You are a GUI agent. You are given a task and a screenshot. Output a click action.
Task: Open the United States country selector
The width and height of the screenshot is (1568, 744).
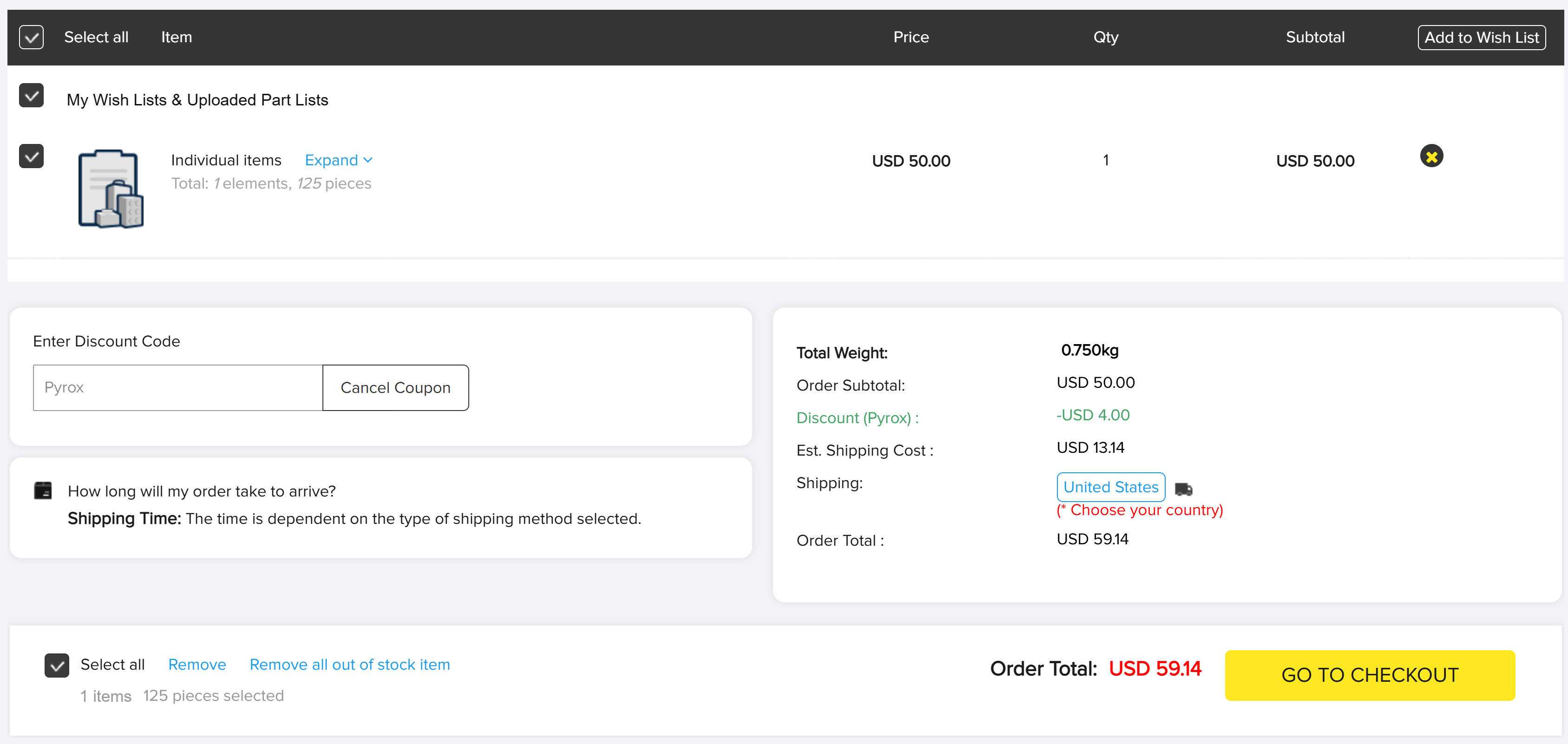(1110, 487)
